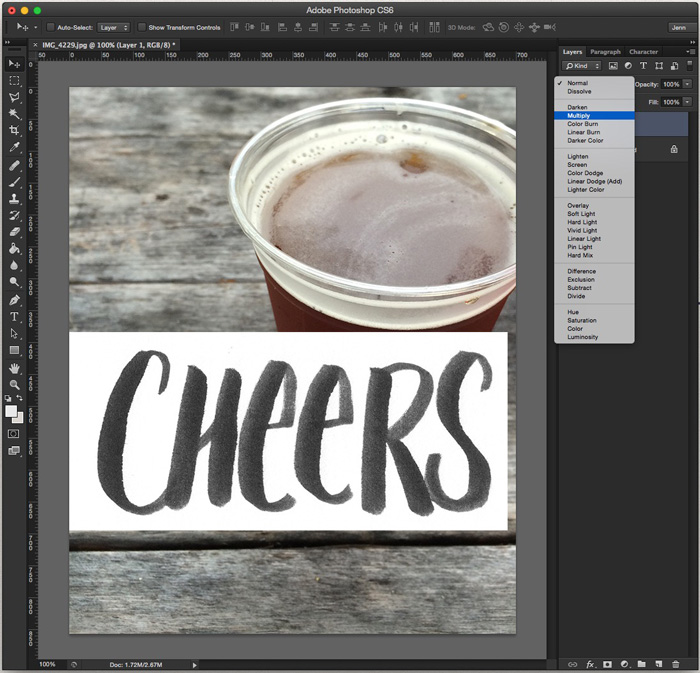Delete the current layer

(675, 665)
